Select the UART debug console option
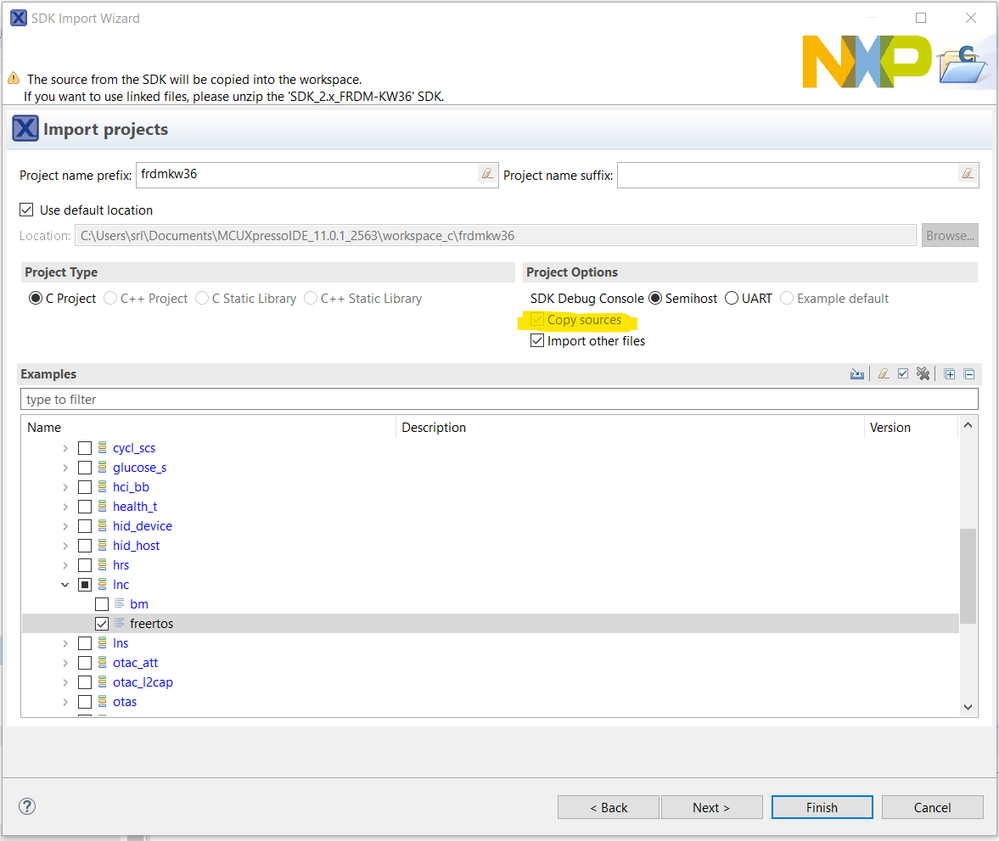The width and height of the screenshot is (999, 841). point(731,298)
